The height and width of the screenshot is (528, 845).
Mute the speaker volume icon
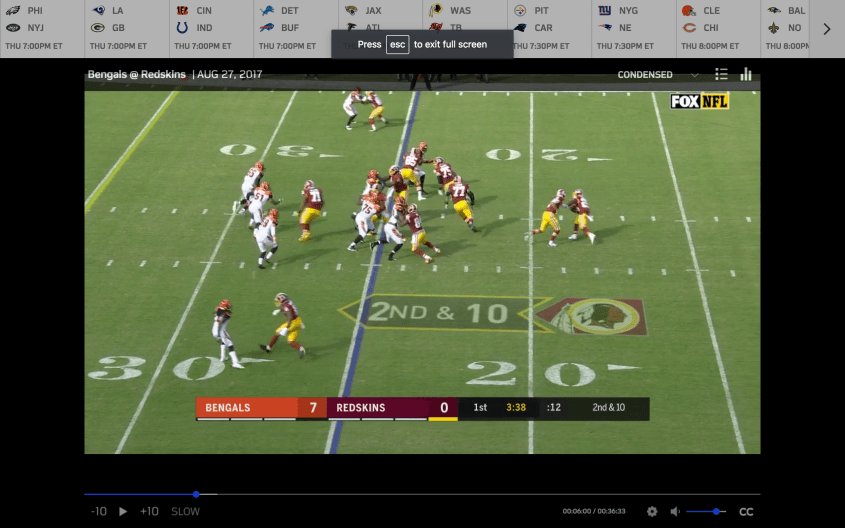pyautogui.click(x=675, y=511)
